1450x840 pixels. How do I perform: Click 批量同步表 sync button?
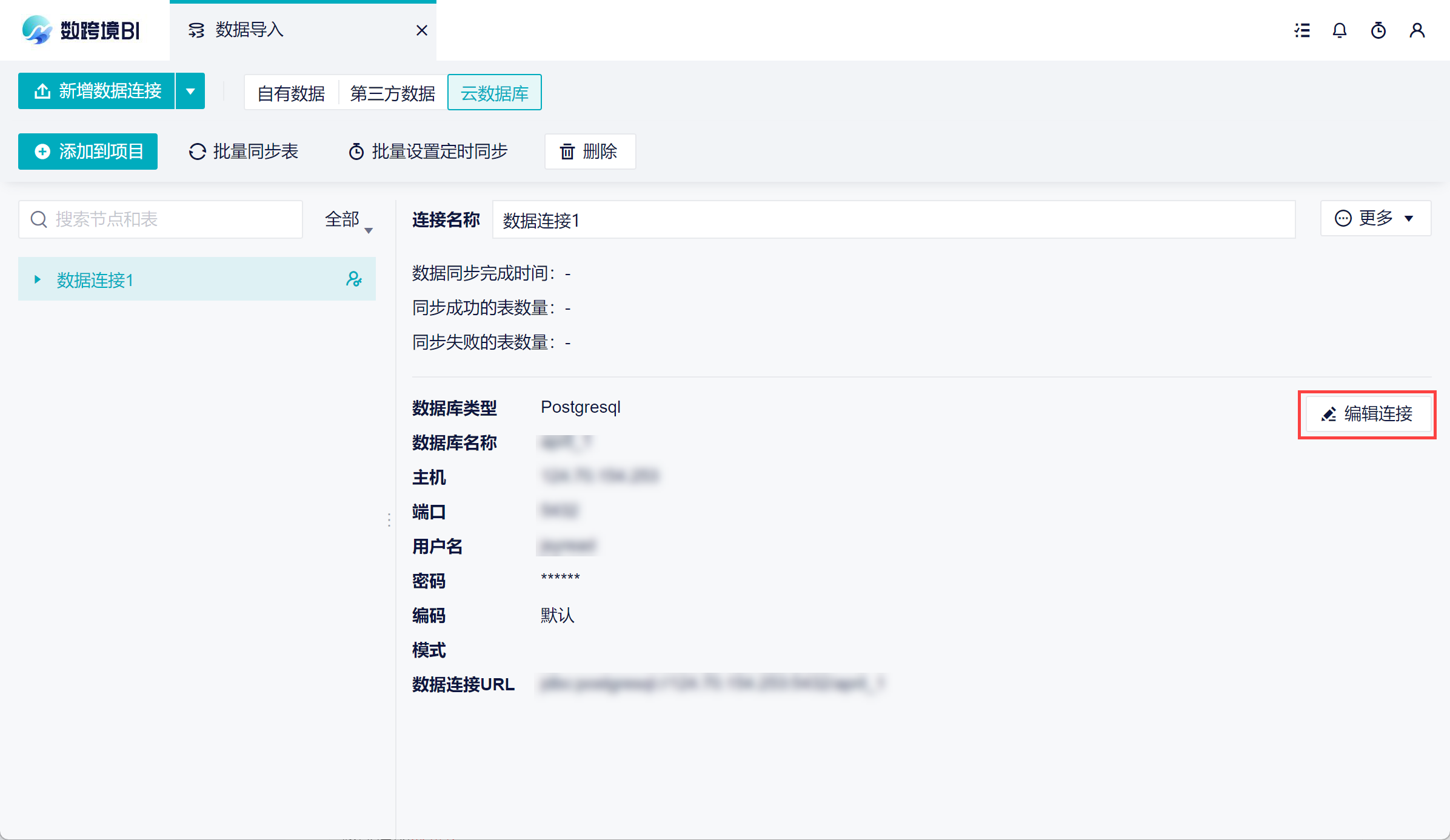pyautogui.click(x=244, y=152)
